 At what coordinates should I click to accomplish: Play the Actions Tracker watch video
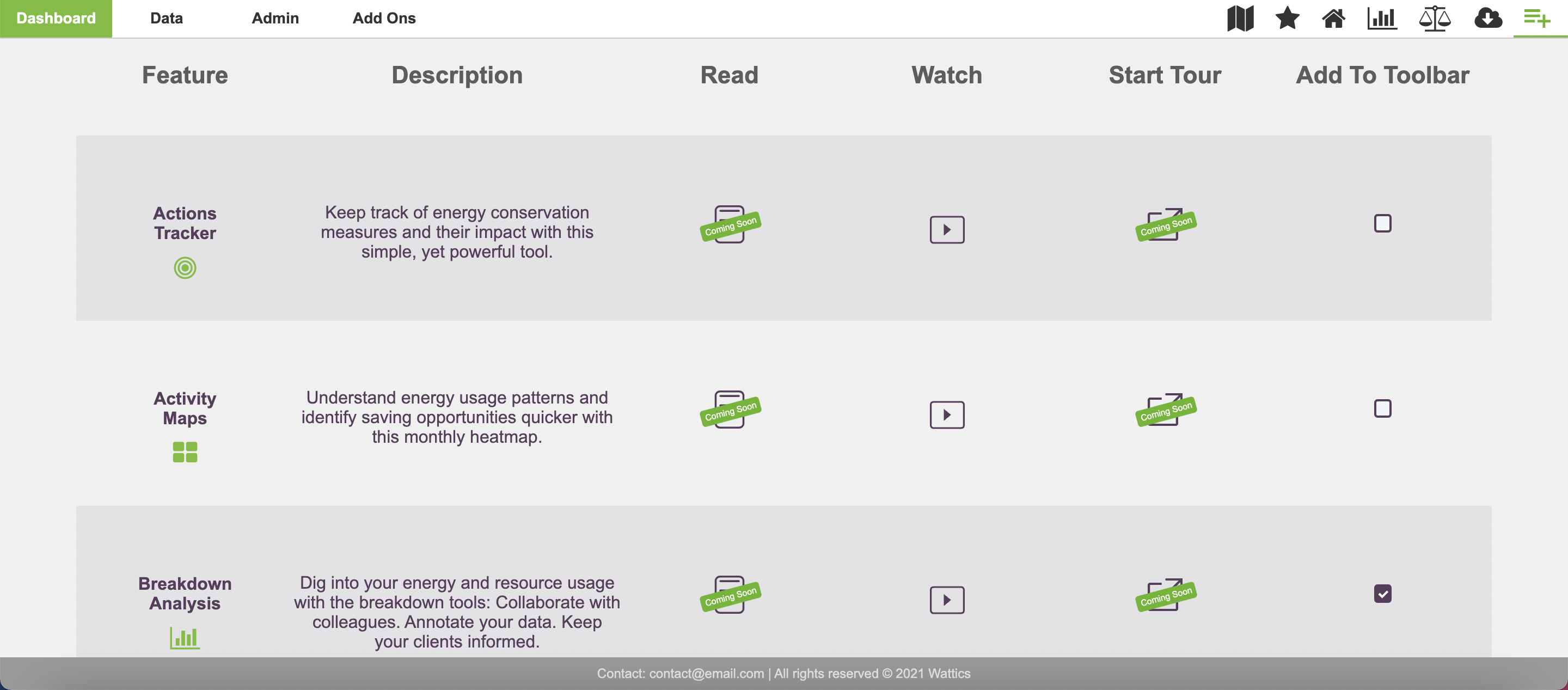pos(947,230)
